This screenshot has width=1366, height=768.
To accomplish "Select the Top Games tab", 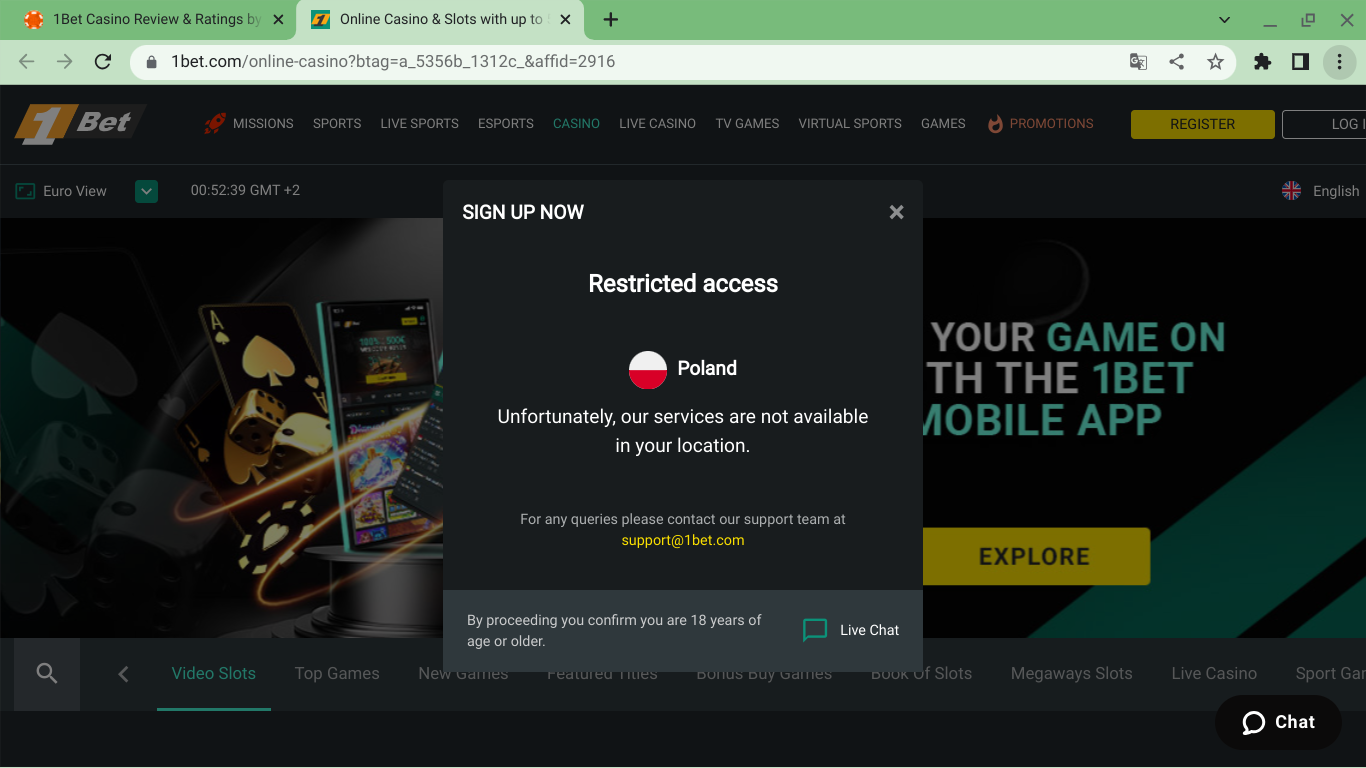I will pos(337,673).
